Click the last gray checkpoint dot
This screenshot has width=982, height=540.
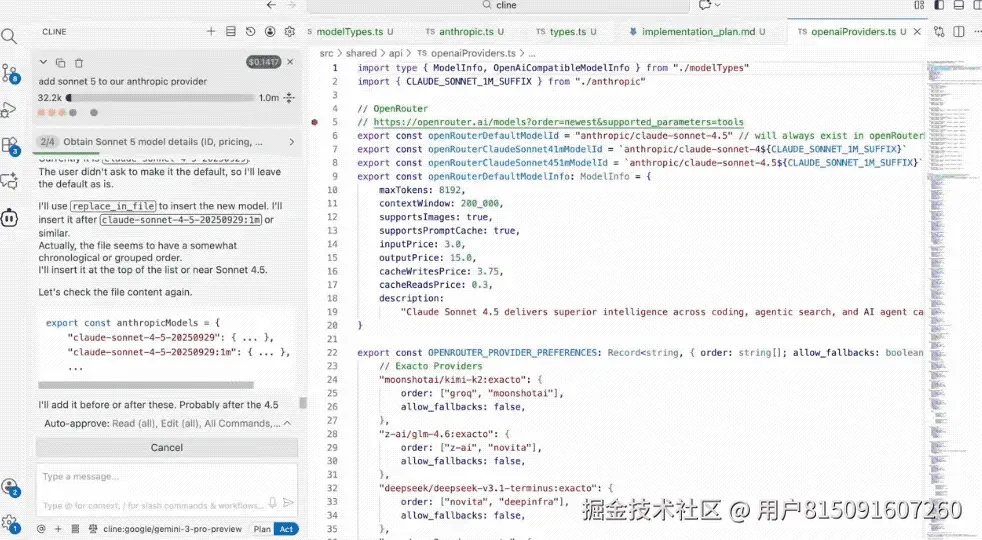tap(94, 113)
